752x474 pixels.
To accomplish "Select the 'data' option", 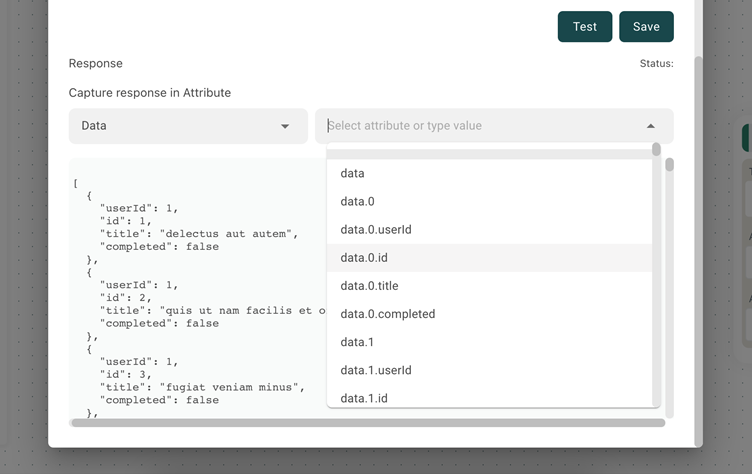I will 489,173.
